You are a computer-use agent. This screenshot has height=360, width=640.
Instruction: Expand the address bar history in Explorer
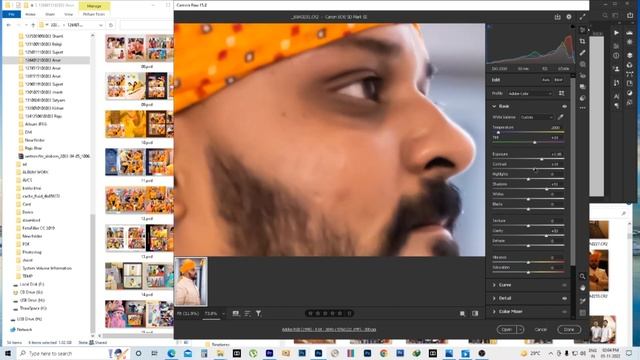coord(101,25)
